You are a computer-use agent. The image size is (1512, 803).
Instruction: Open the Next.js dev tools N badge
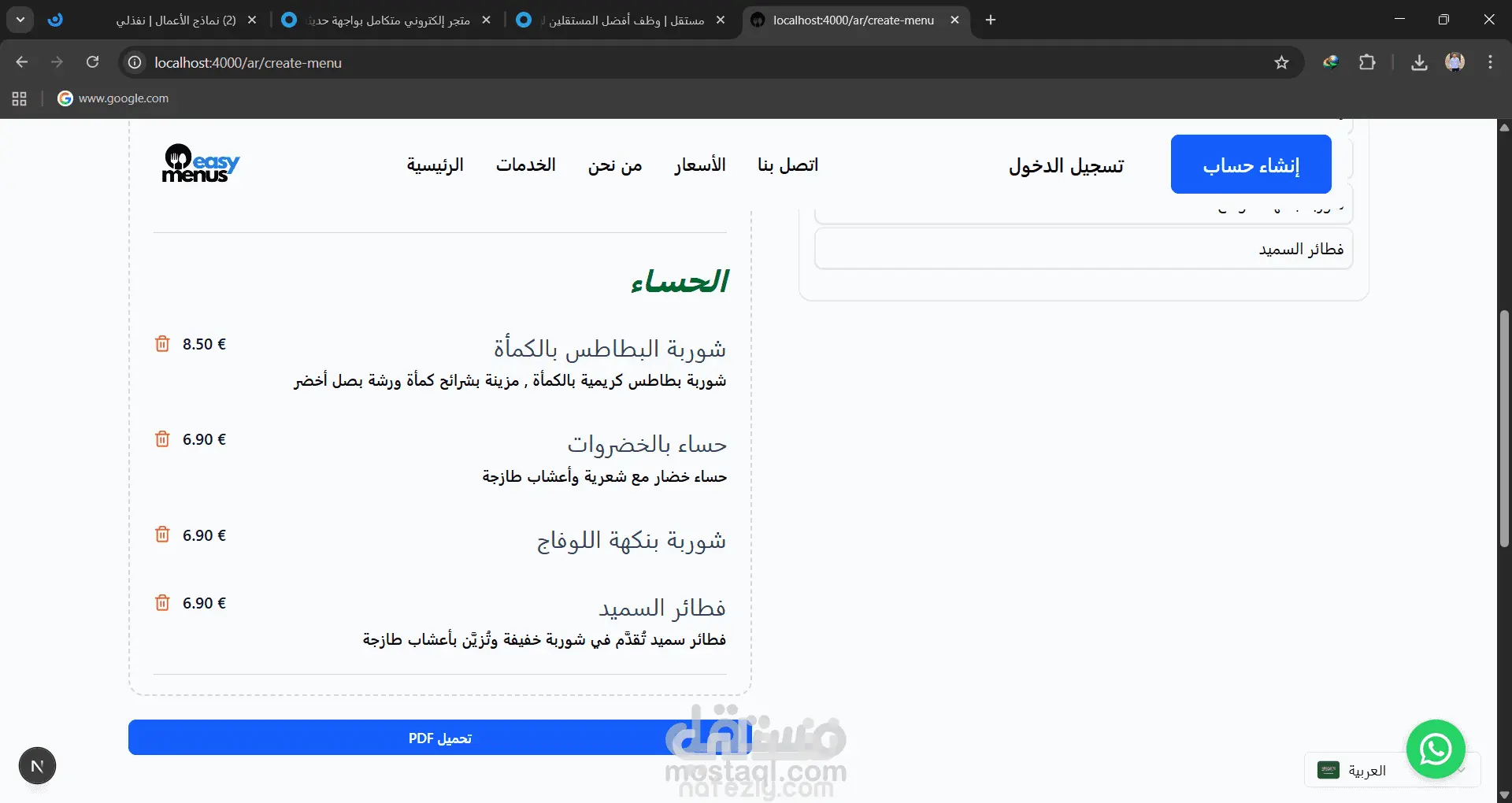pyautogui.click(x=37, y=766)
